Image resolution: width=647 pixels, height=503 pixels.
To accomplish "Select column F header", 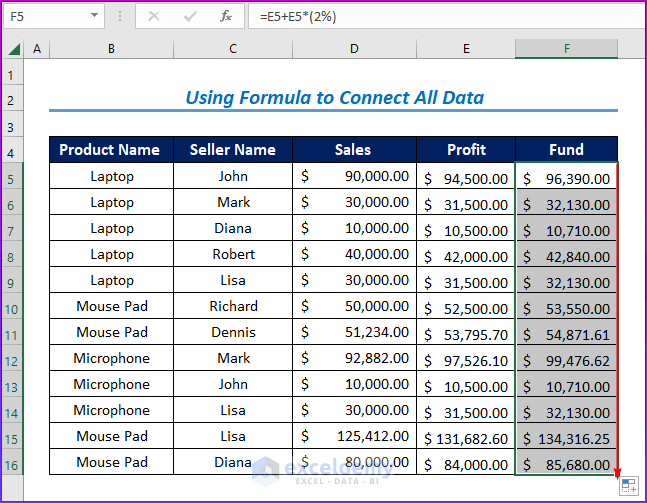I will point(567,49).
